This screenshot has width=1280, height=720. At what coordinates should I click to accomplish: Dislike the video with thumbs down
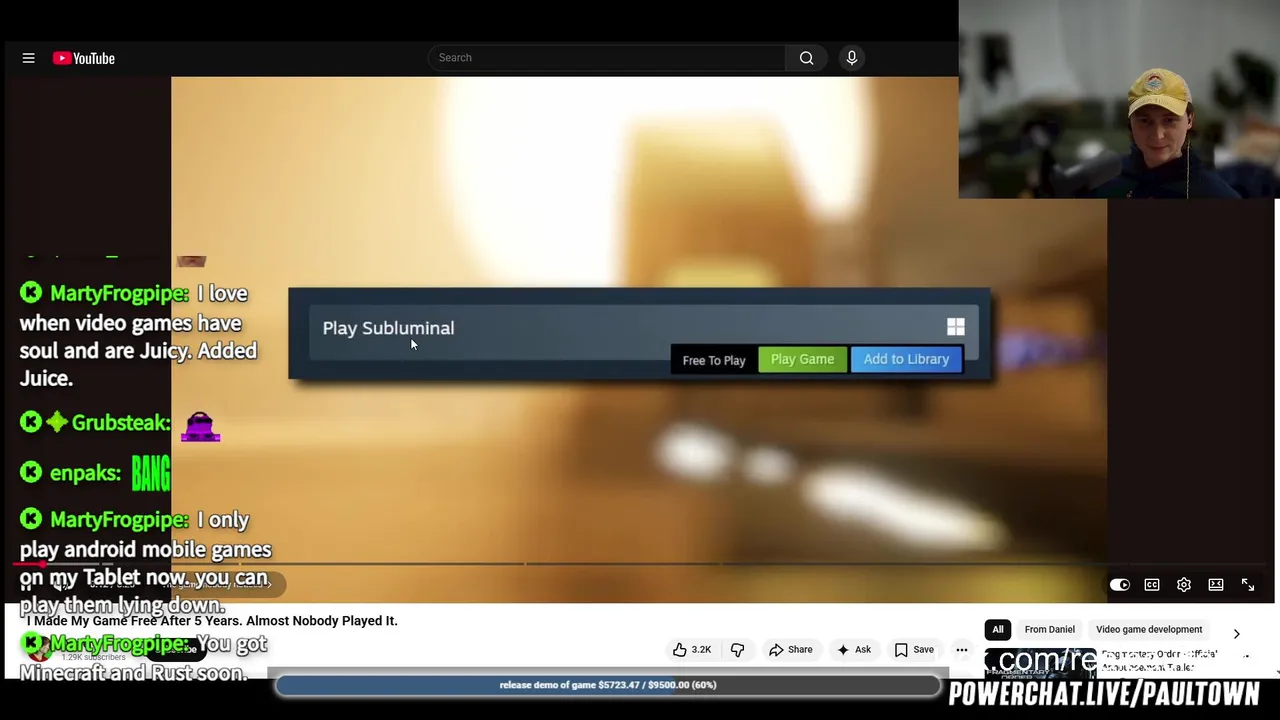pos(738,650)
